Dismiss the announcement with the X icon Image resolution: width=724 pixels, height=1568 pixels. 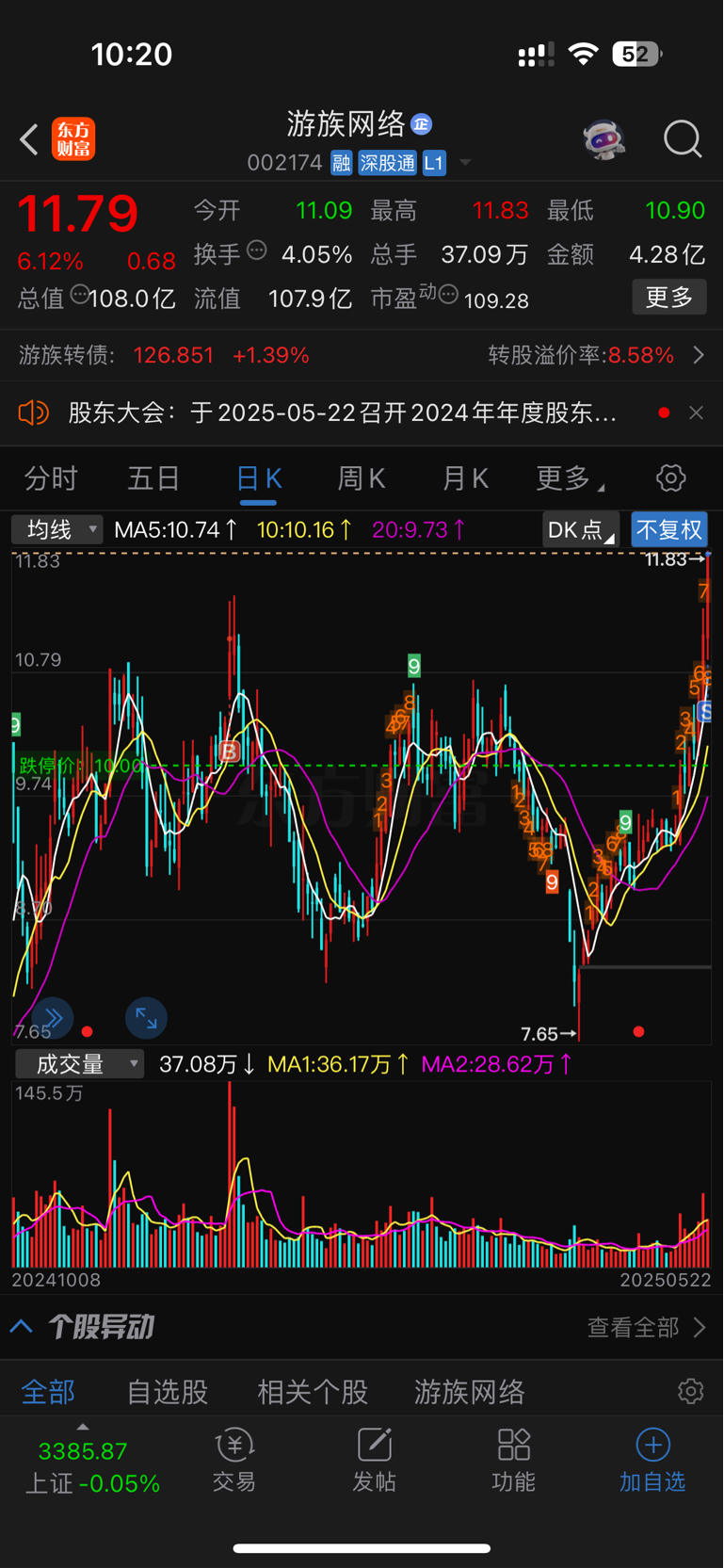tap(696, 412)
